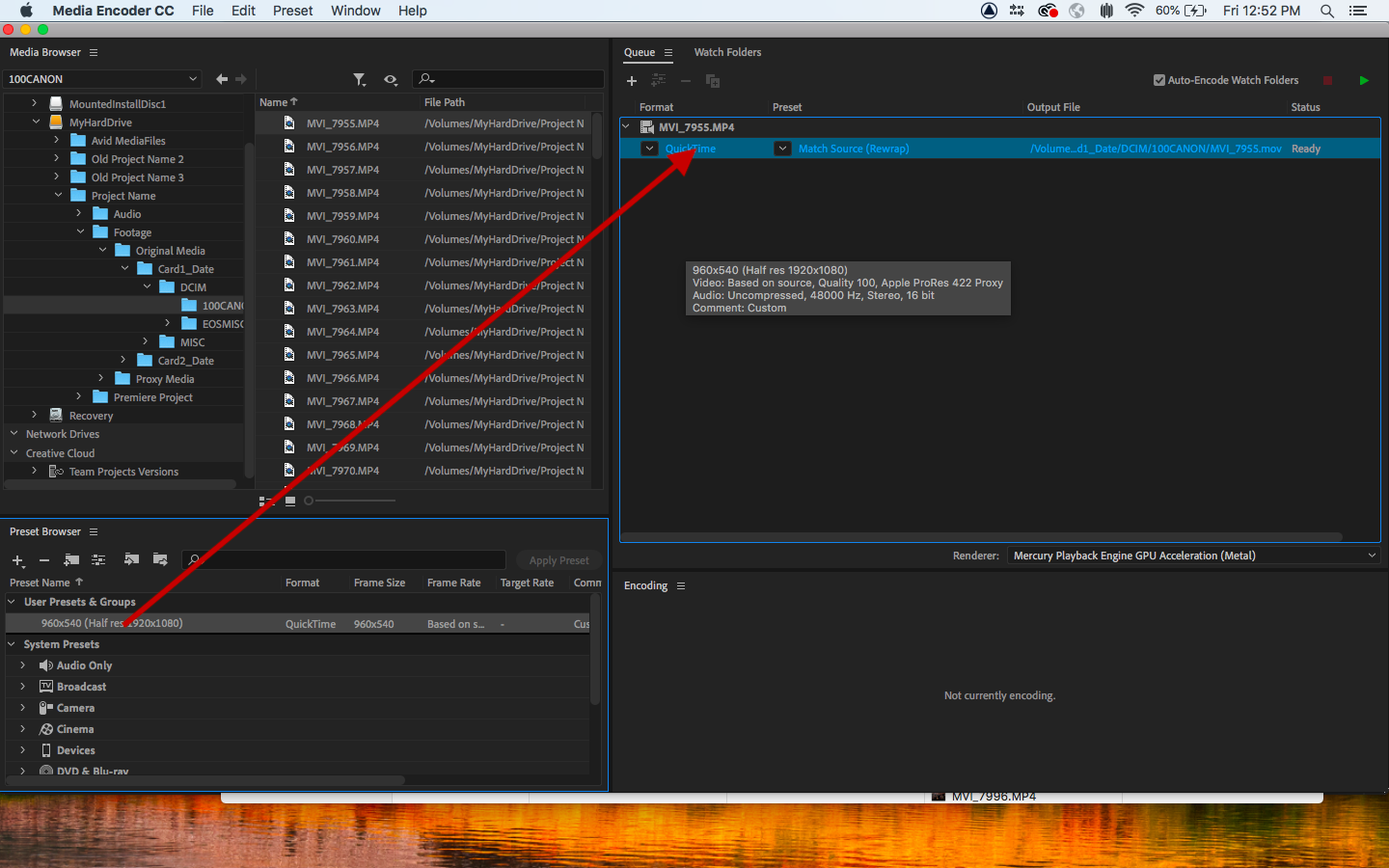The image size is (1389, 868).
Task: Collapse the MVI_7955.MP4 queue item
Action: 626,126
